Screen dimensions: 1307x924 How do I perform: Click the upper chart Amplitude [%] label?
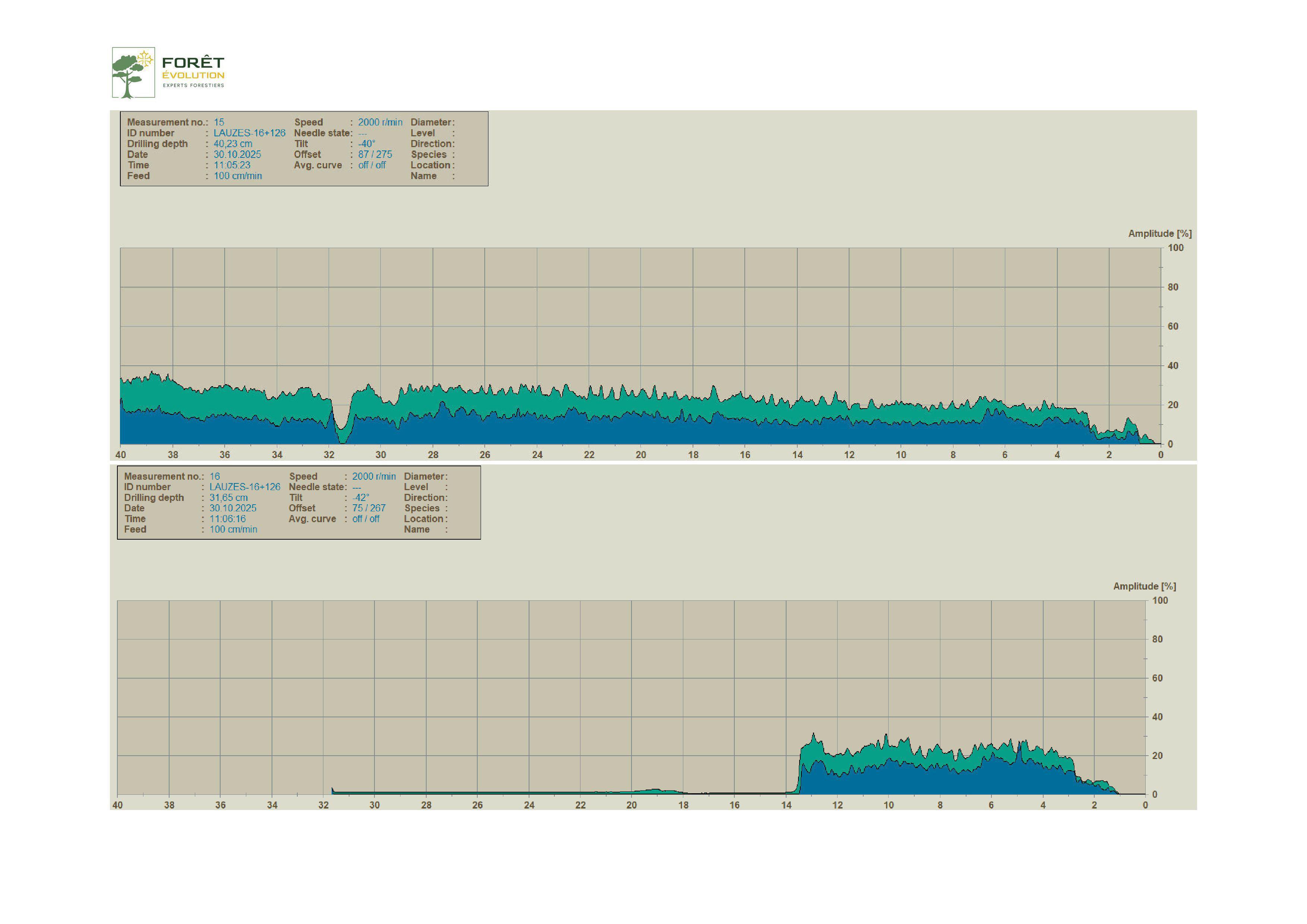[1159, 234]
